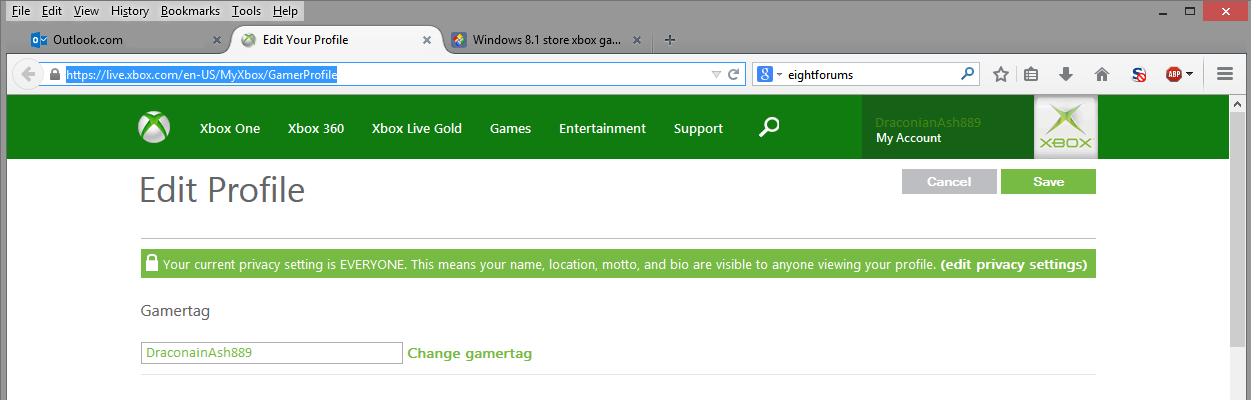This screenshot has width=1251, height=400.
Task: Open the History menu
Action: [x=130, y=11]
